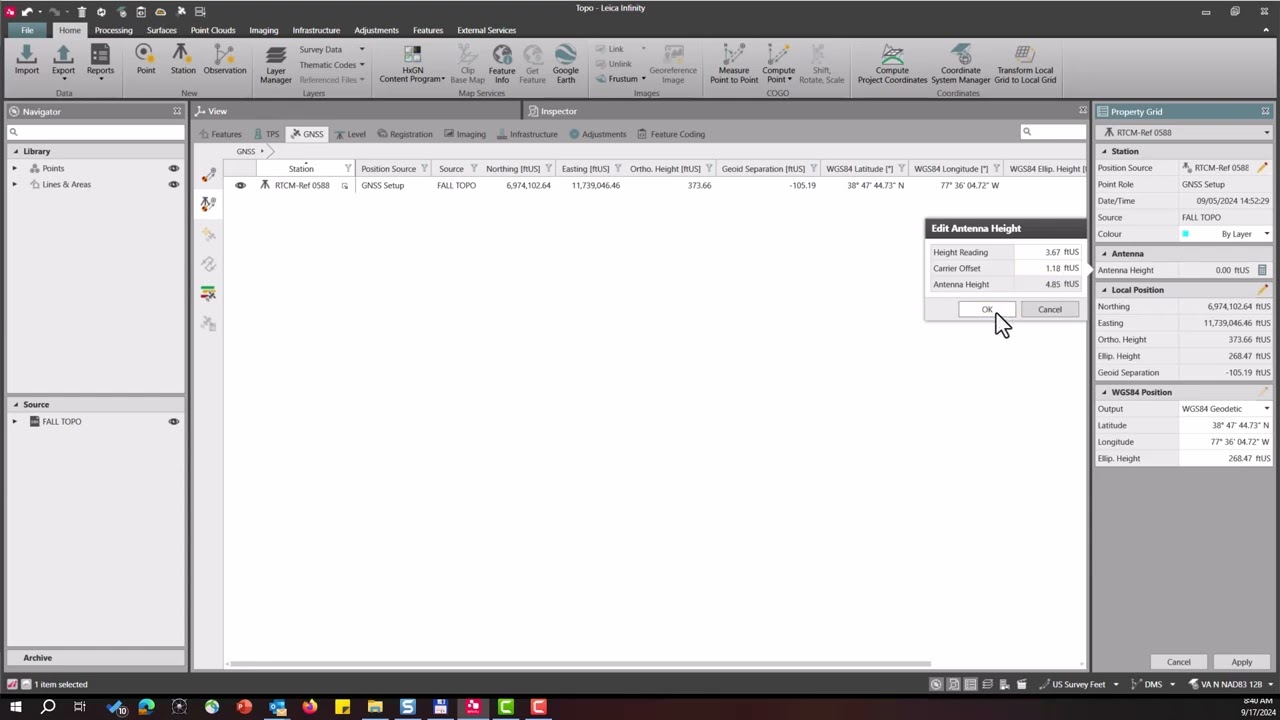The width and height of the screenshot is (1280, 720).
Task: Click the pencil icon beside Position Source
Action: (x=1263, y=168)
